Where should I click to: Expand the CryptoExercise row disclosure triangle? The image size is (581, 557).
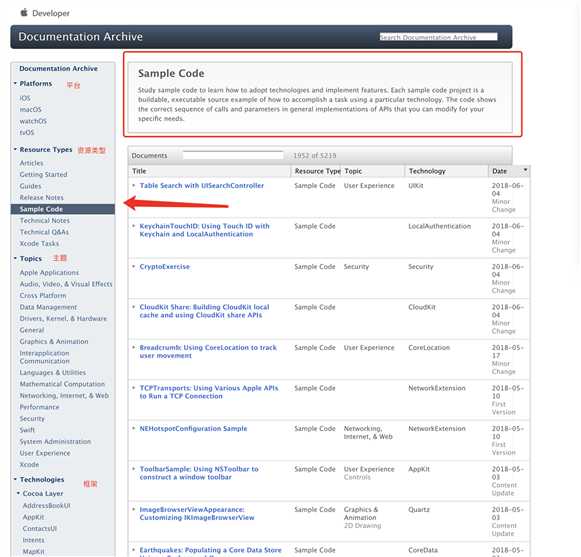click(134, 266)
